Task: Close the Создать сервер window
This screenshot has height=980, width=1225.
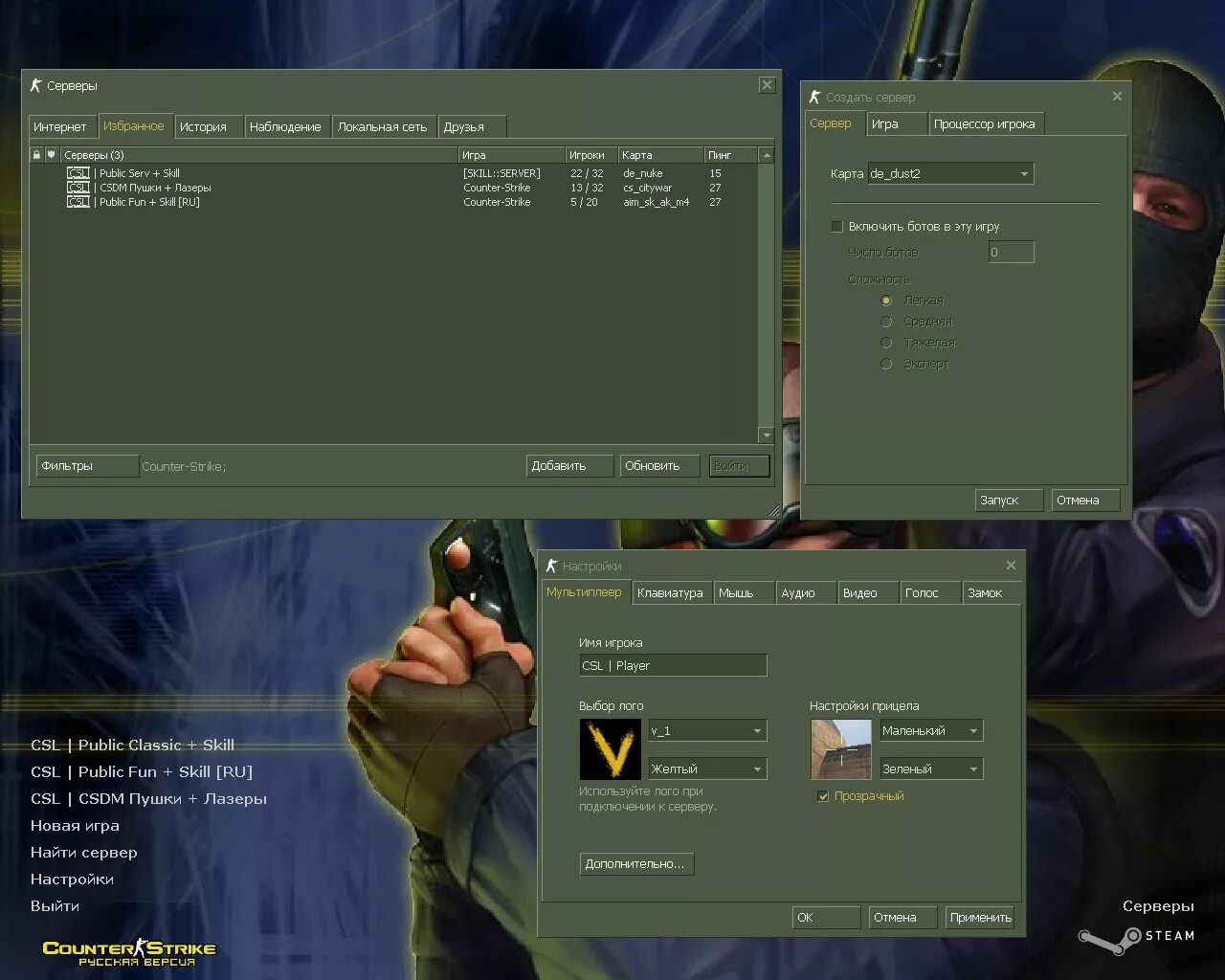Action: pyautogui.click(x=1117, y=97)
